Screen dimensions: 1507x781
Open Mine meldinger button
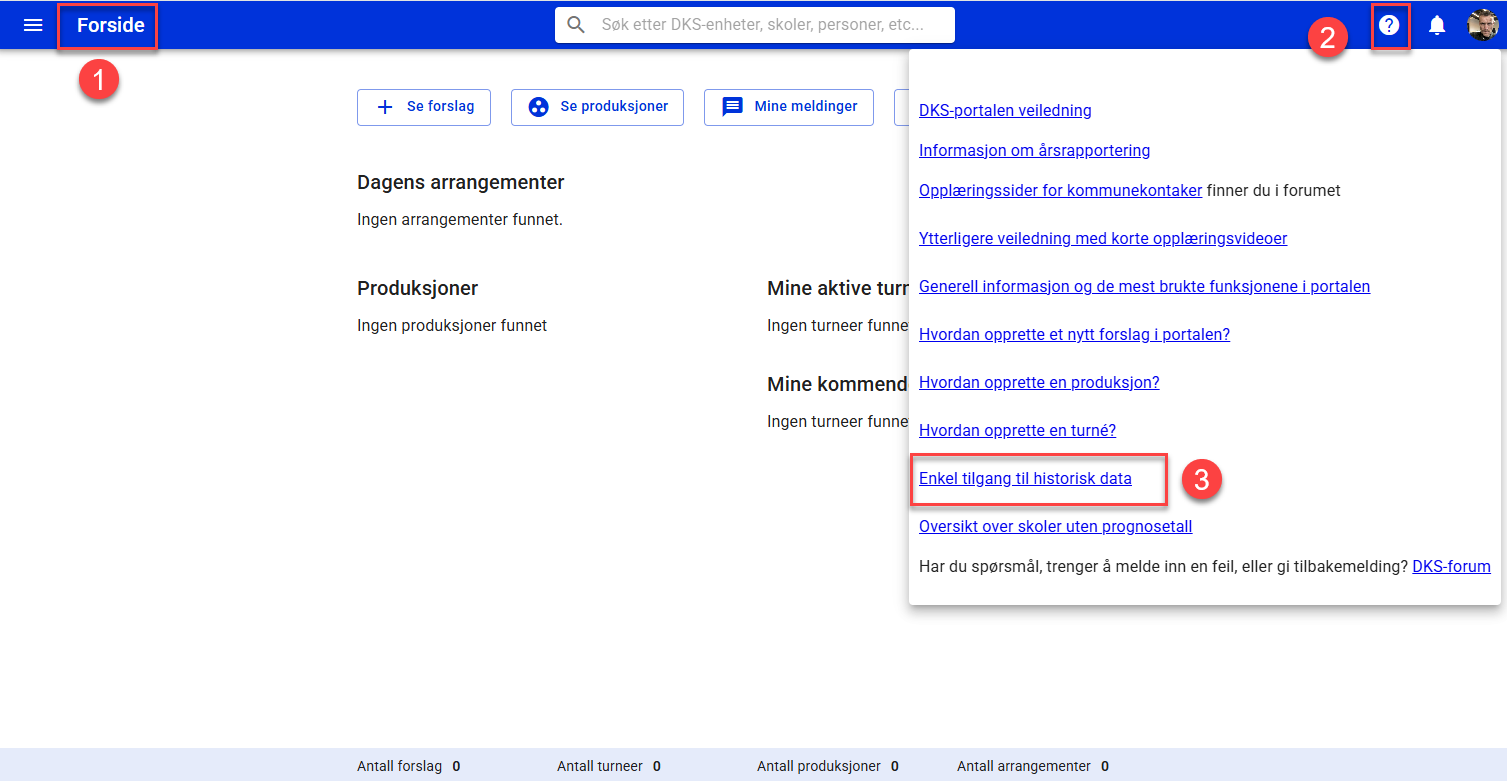tap(788, 107)
